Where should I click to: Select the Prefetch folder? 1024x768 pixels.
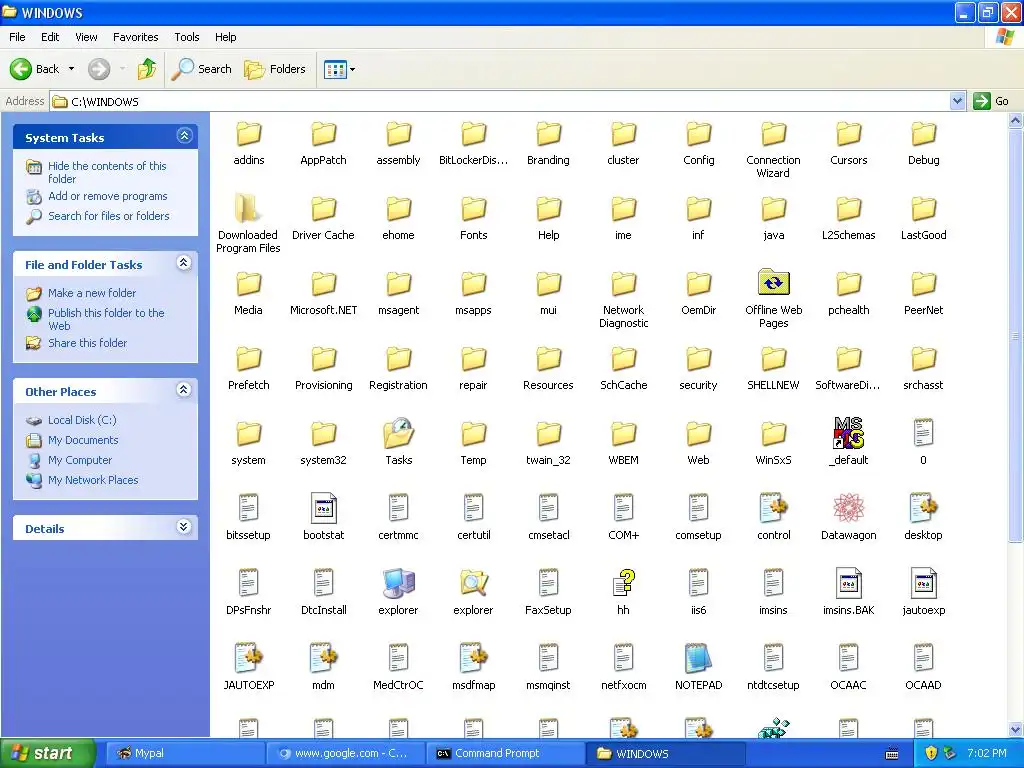click(x=248, y=359)
